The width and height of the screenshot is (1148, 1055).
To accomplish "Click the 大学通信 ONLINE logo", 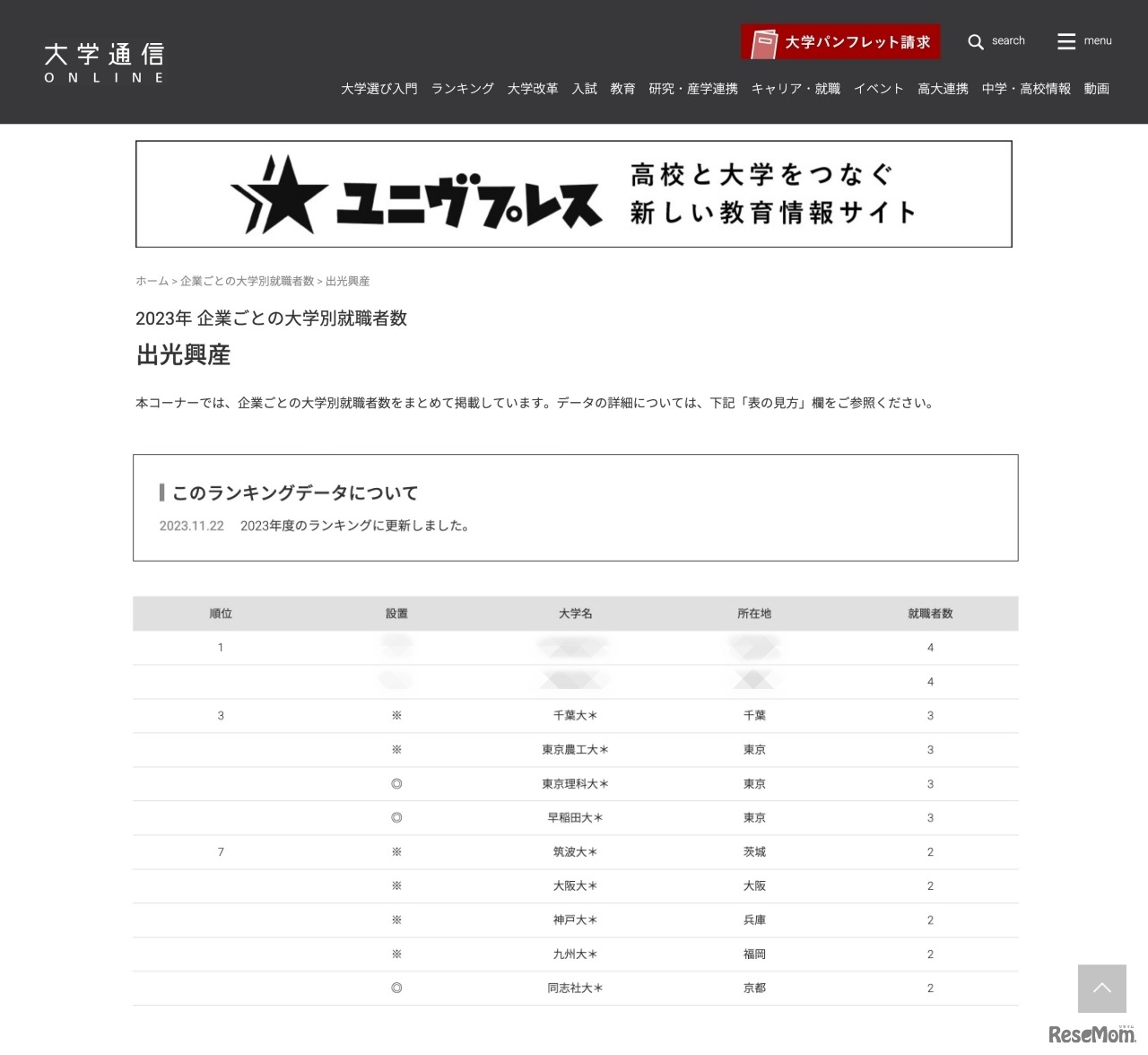I will tap(104, 63).
